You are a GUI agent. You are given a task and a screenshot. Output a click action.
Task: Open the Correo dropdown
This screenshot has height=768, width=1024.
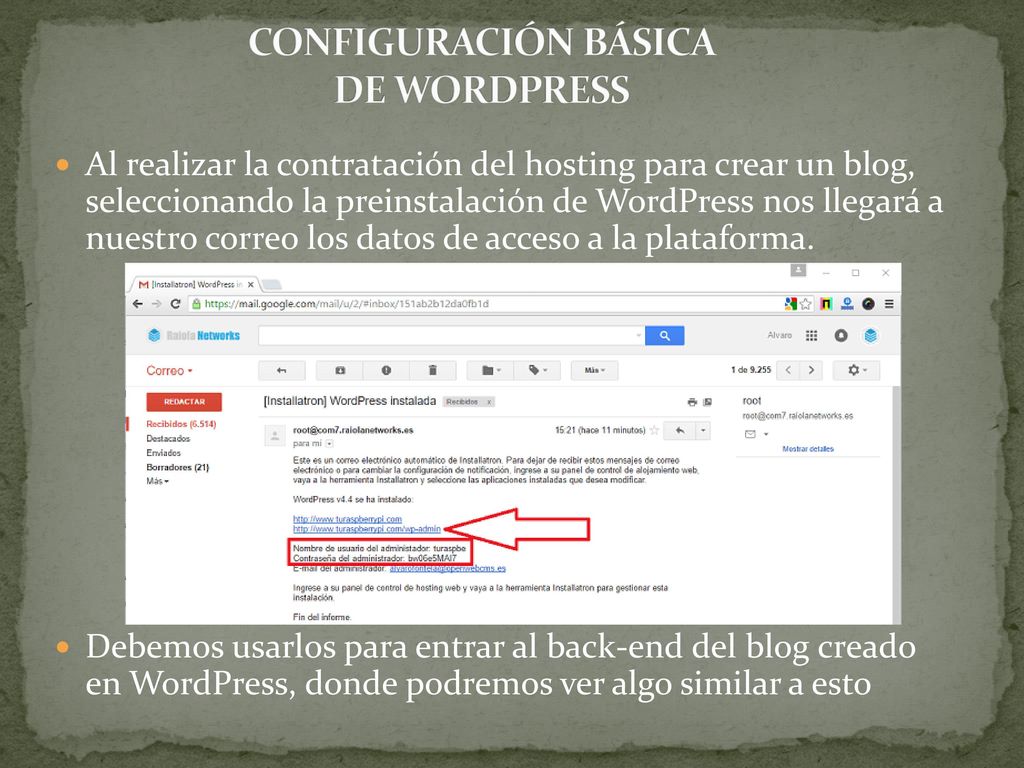tap(169, 371)
